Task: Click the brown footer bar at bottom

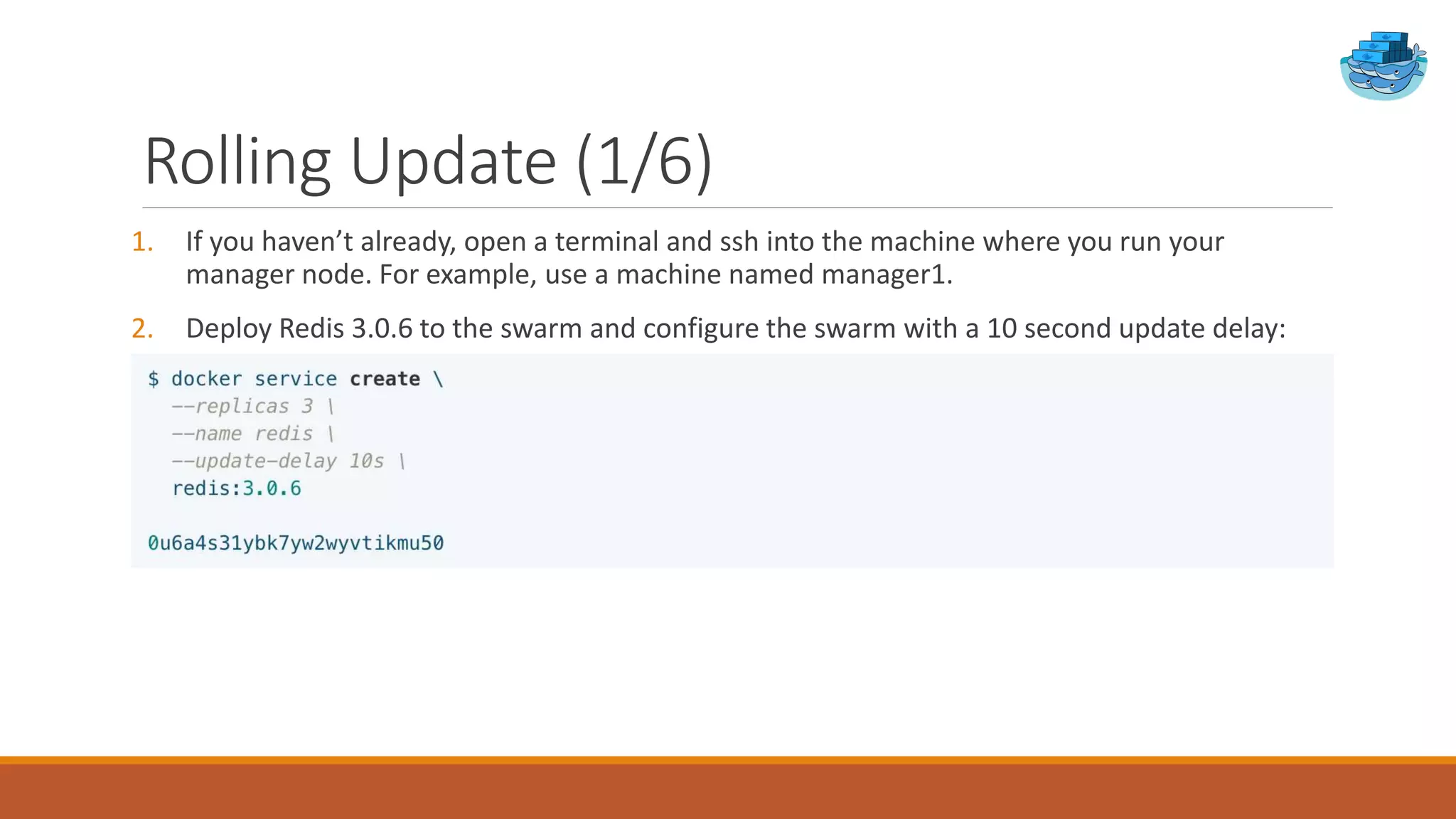Action: [x=728, y=793]
